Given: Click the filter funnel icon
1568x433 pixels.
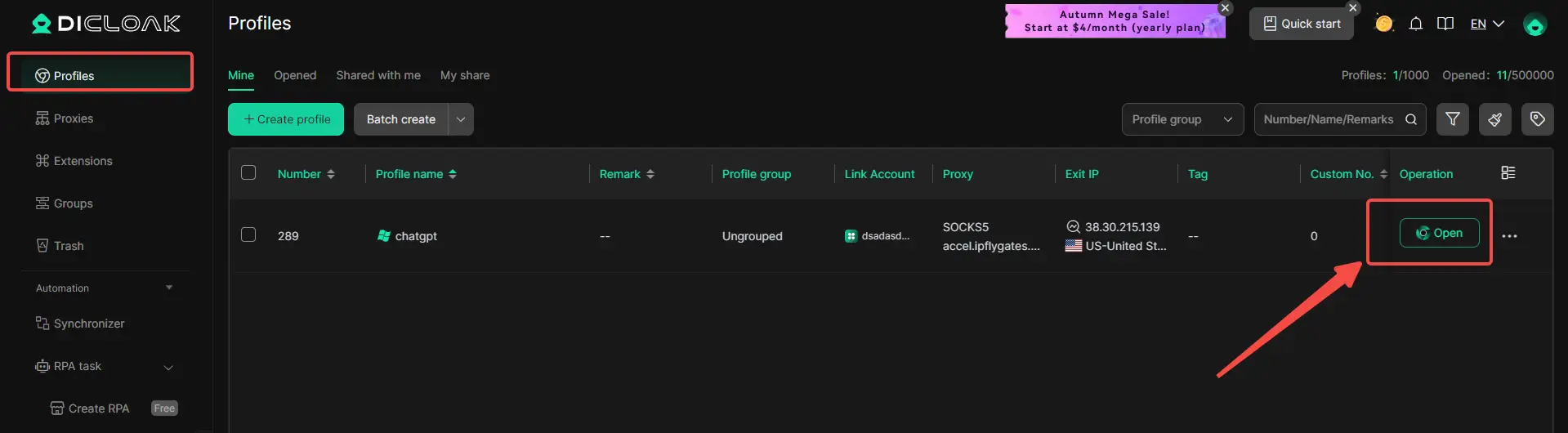Looking at the screenshot, I should tap(1452, 119).
